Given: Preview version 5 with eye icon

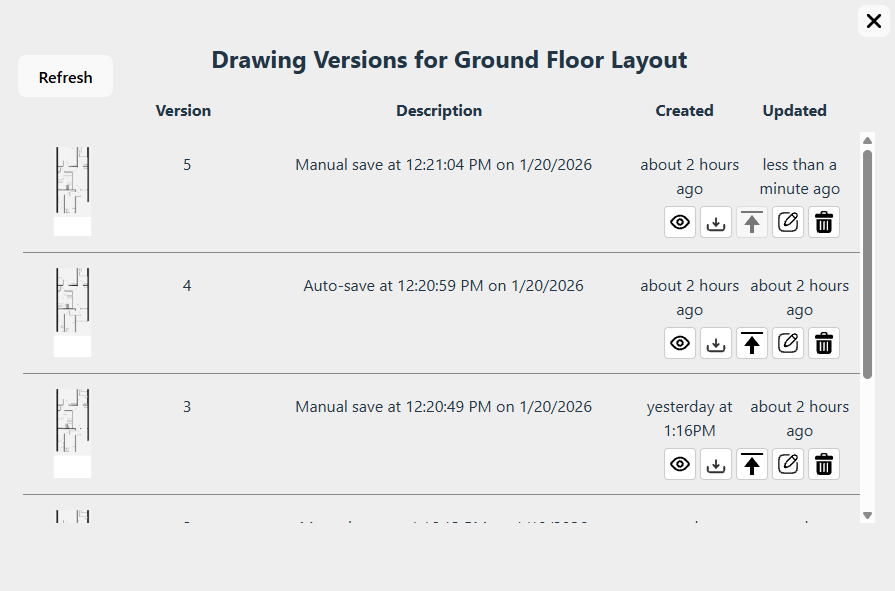Looking at the screenshot, I should 680,222.
